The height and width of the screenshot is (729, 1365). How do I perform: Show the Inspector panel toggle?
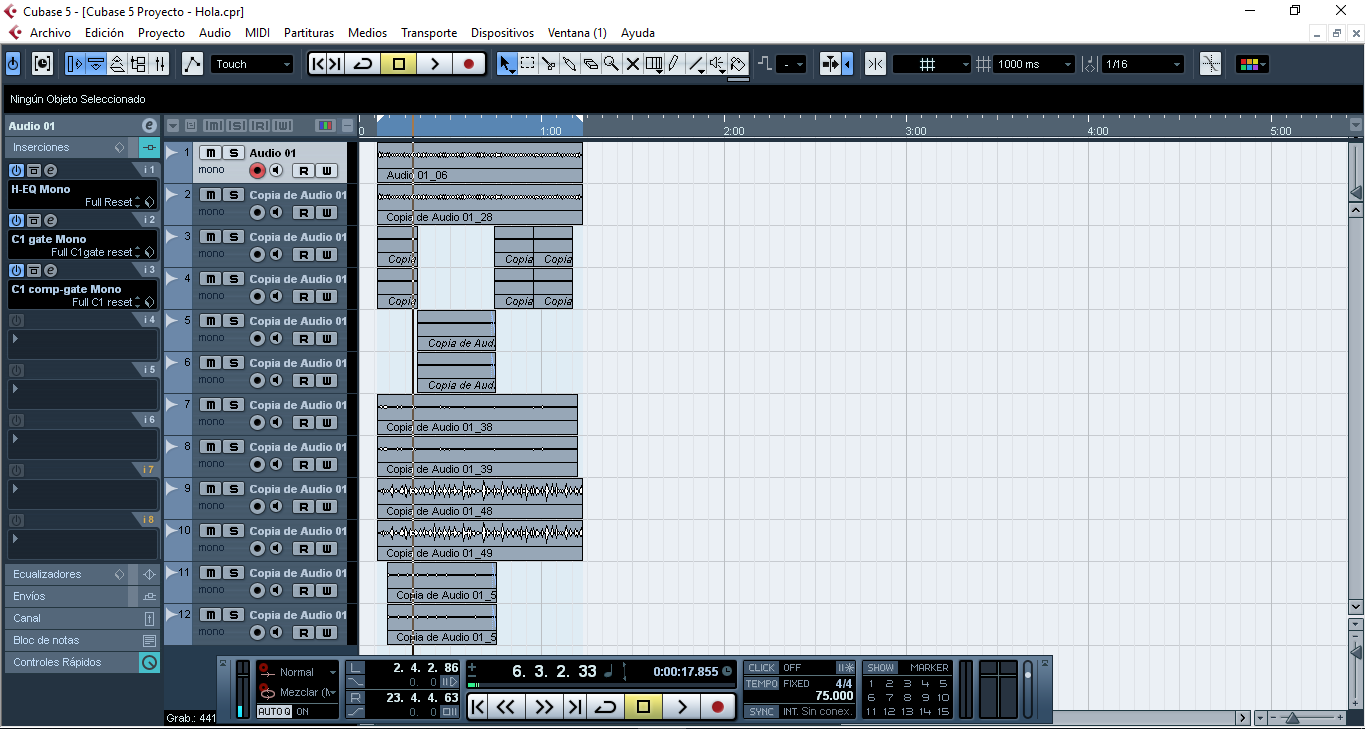coord(75,64)
